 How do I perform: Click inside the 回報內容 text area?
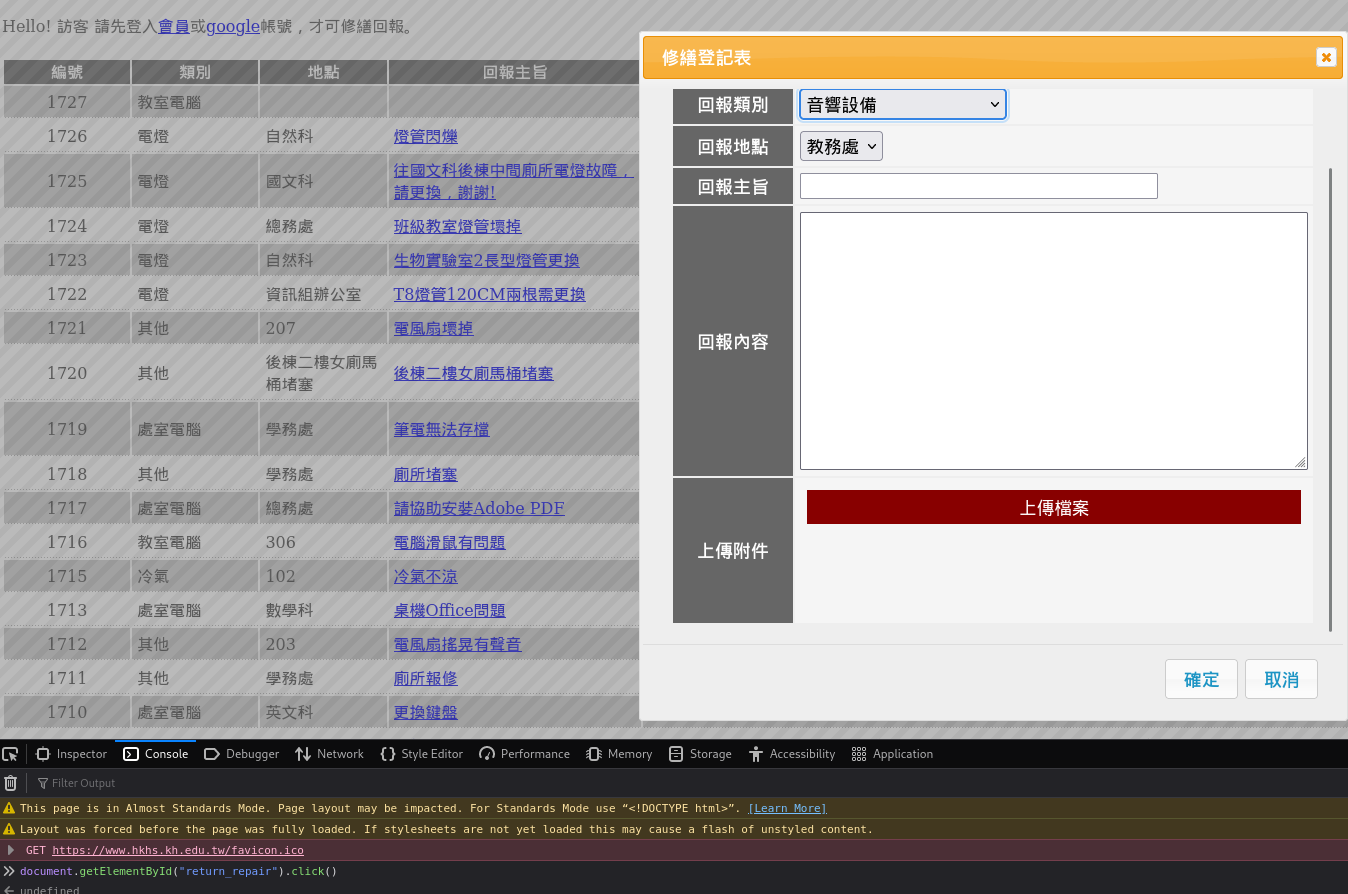click(x=1054, y=341)
